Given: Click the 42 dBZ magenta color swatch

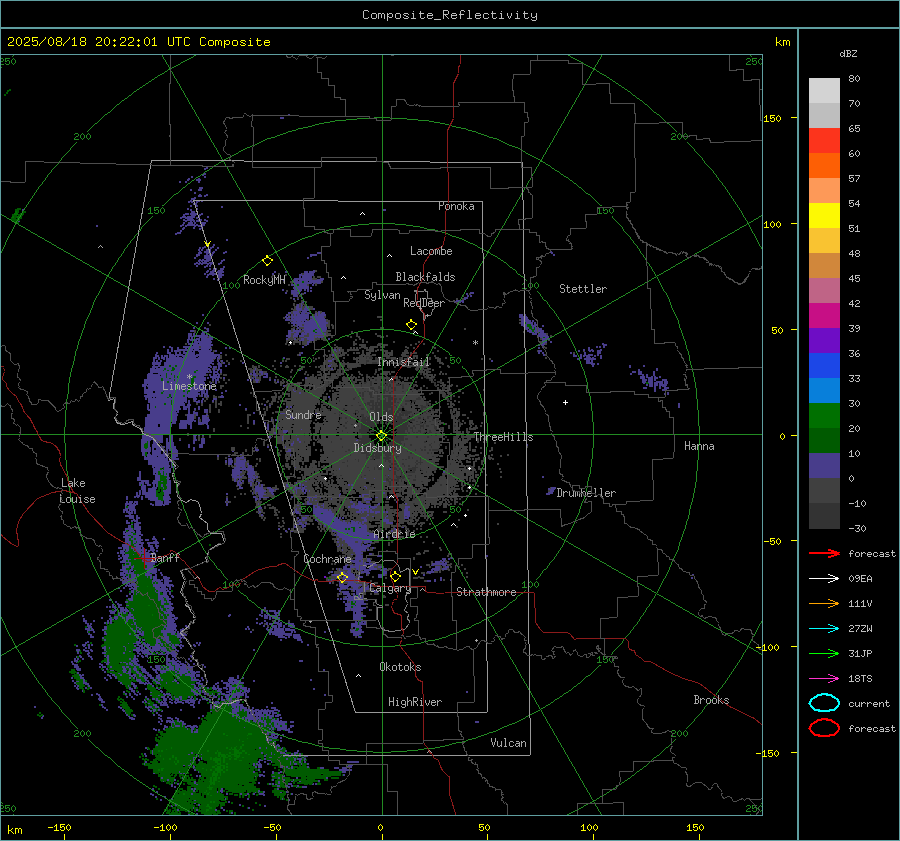Looking at the screenshot, I should coord(824,316).
